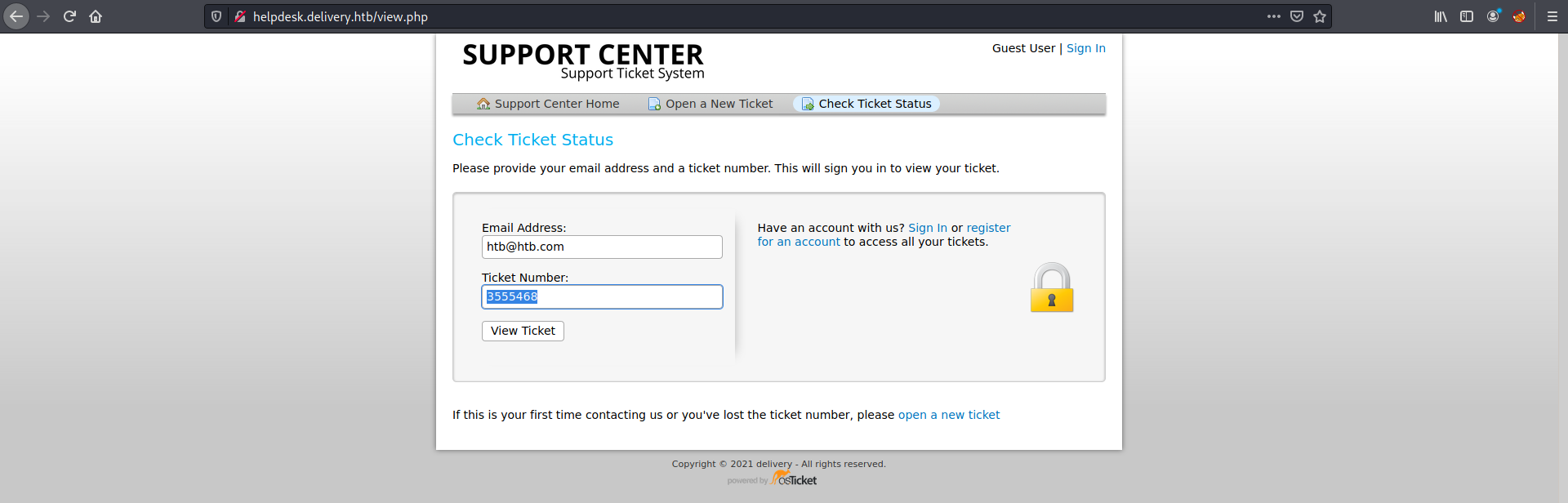
Task: Click the Firefox account profile icon
Action: pos(1494,16)
